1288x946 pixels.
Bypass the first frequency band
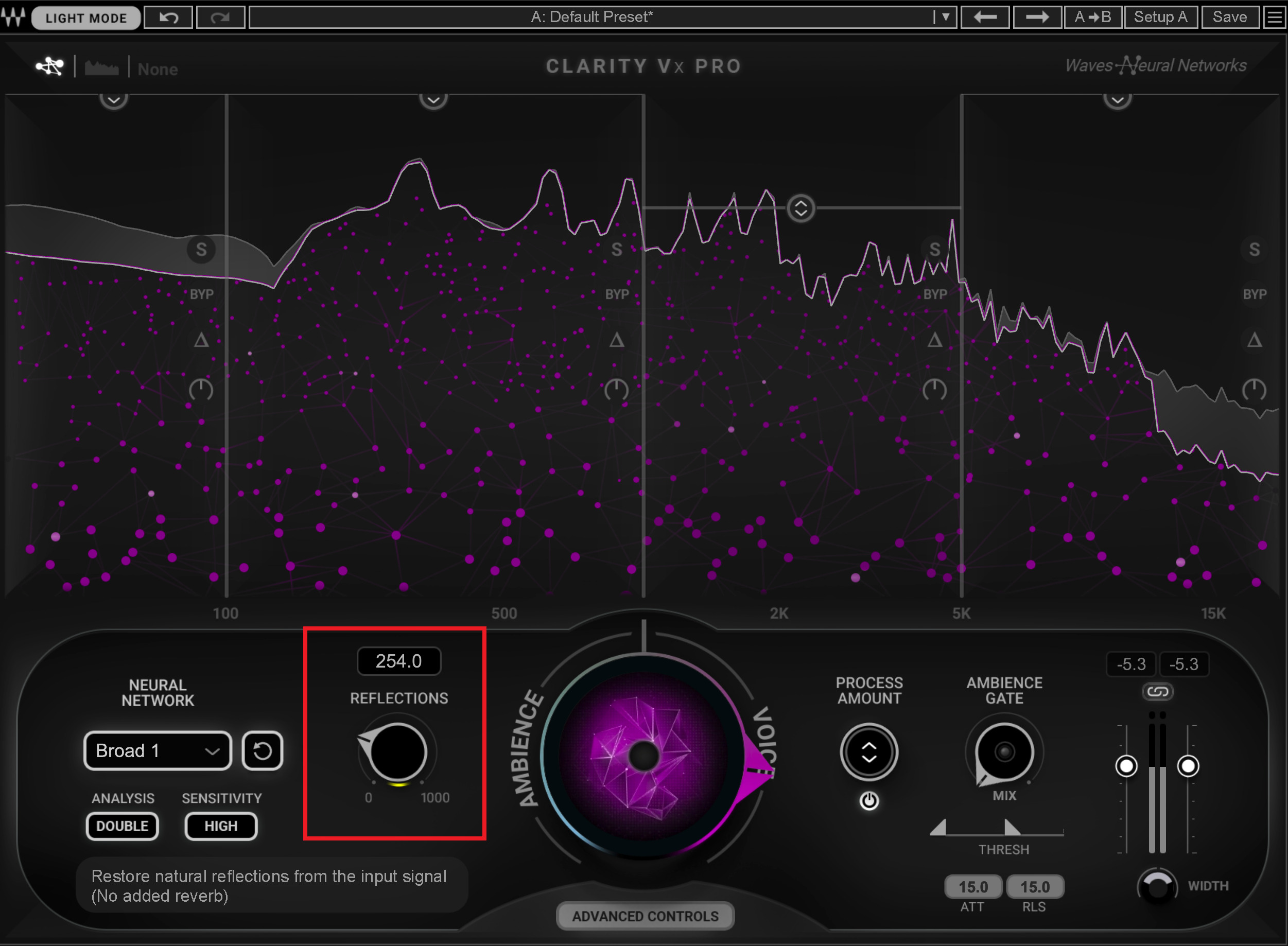pos(202,294)
